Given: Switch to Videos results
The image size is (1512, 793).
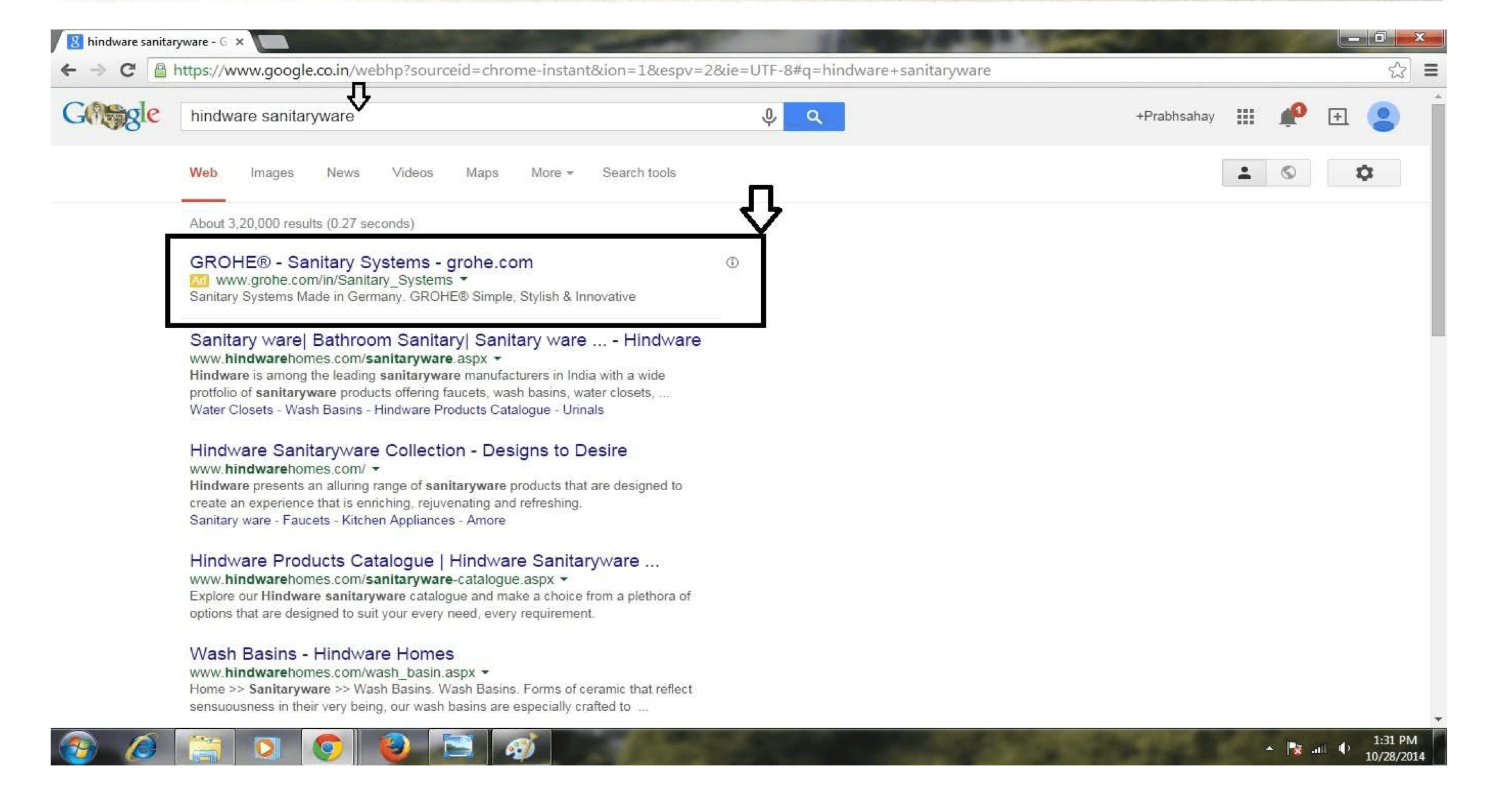Looking at the screenshot, I should (412, 173).
